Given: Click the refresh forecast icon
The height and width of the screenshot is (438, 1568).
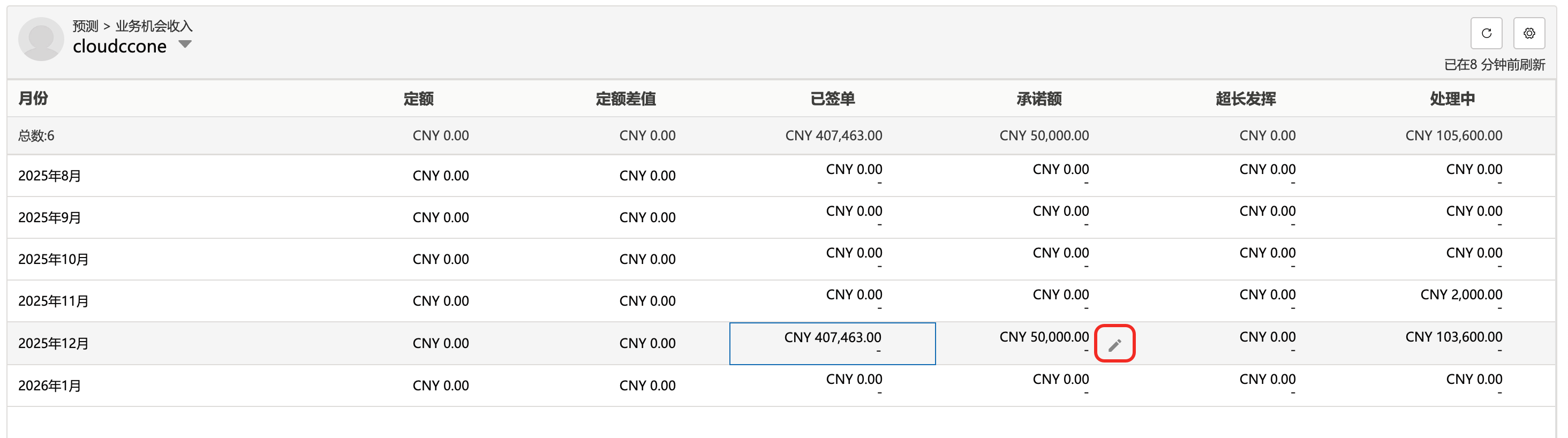Looking at the screenshot, I should click(1486, 33).
